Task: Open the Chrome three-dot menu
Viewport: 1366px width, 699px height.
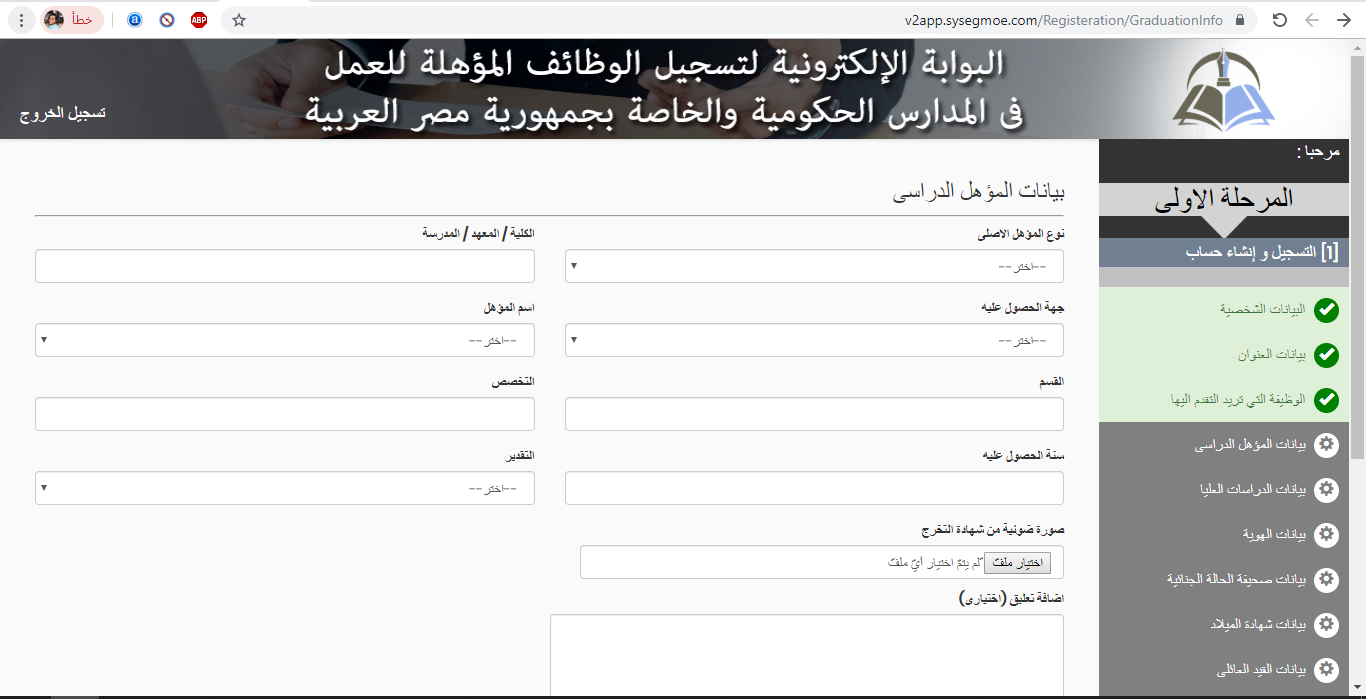Action: coord(22,20)
